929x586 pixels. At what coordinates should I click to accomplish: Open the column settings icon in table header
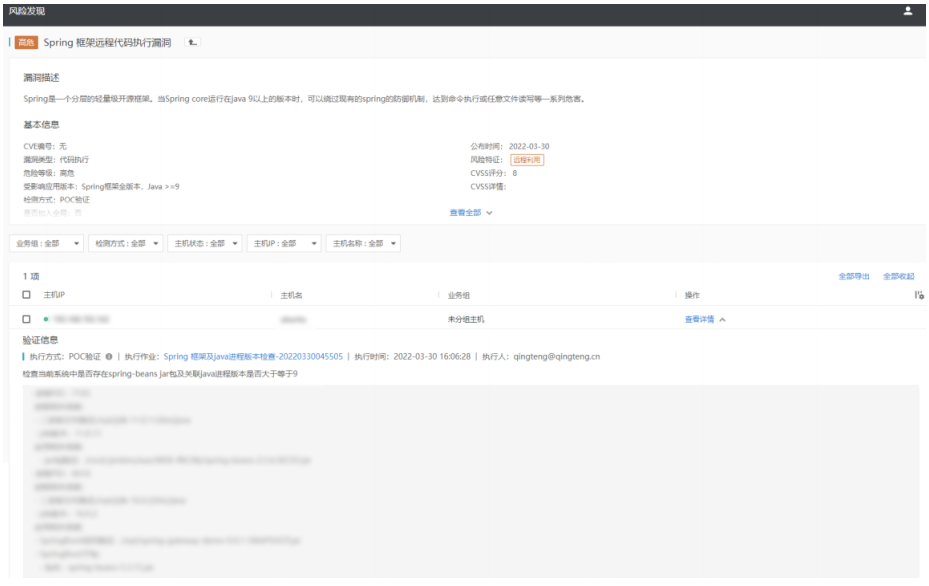click(x=918, y=295)
